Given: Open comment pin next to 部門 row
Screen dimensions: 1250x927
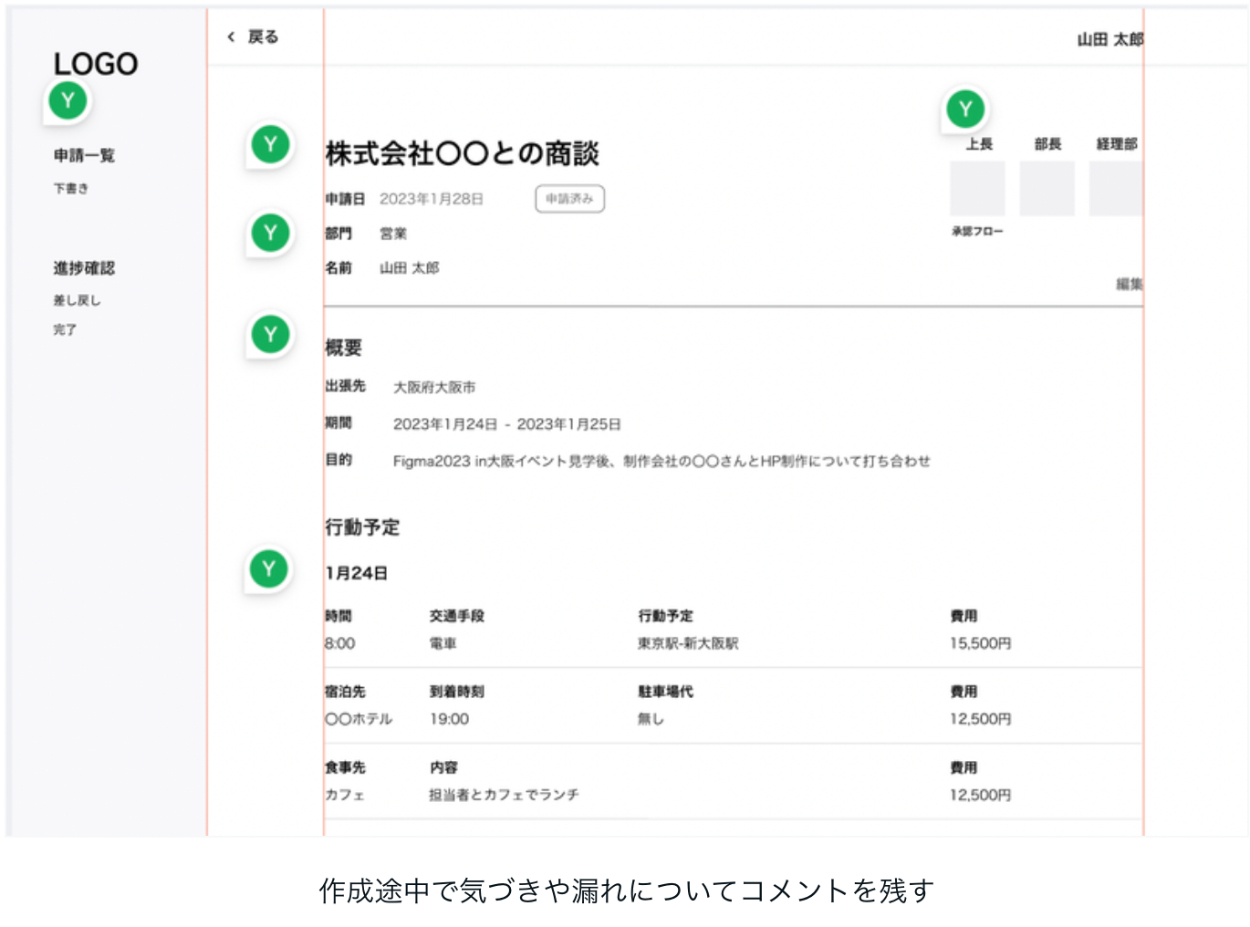Looking at the screenshot, I should tap(268, 233).
